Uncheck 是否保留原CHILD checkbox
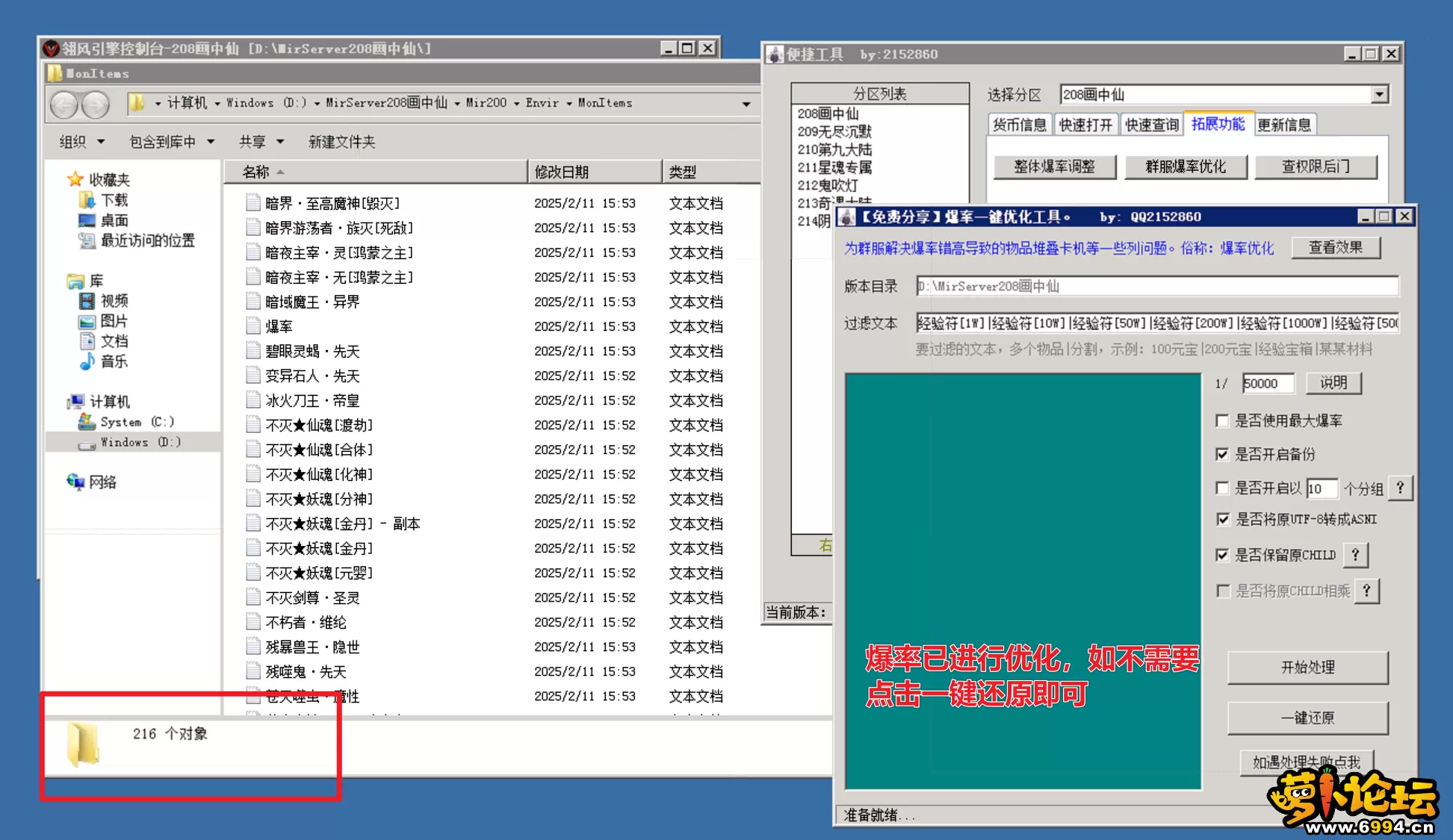 1222,555
